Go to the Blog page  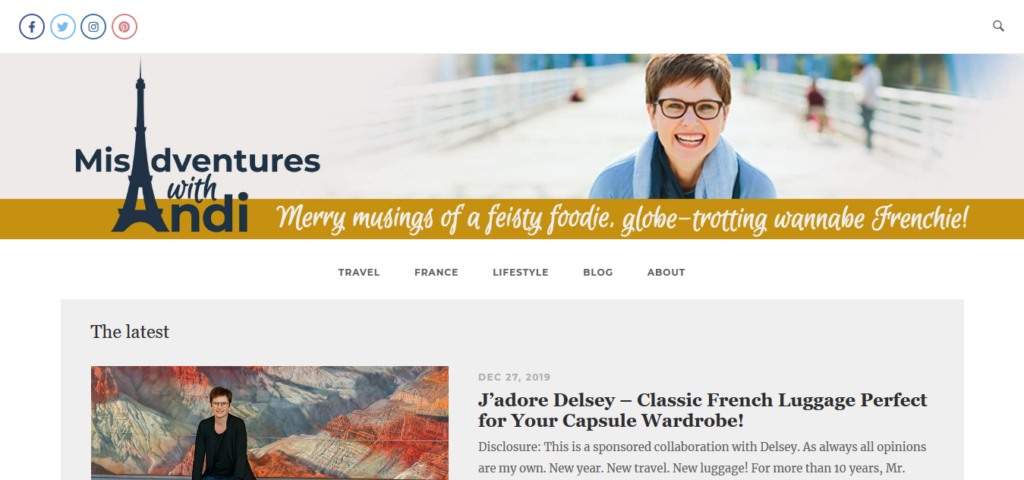pyautogui.click(x=598, y=272)
